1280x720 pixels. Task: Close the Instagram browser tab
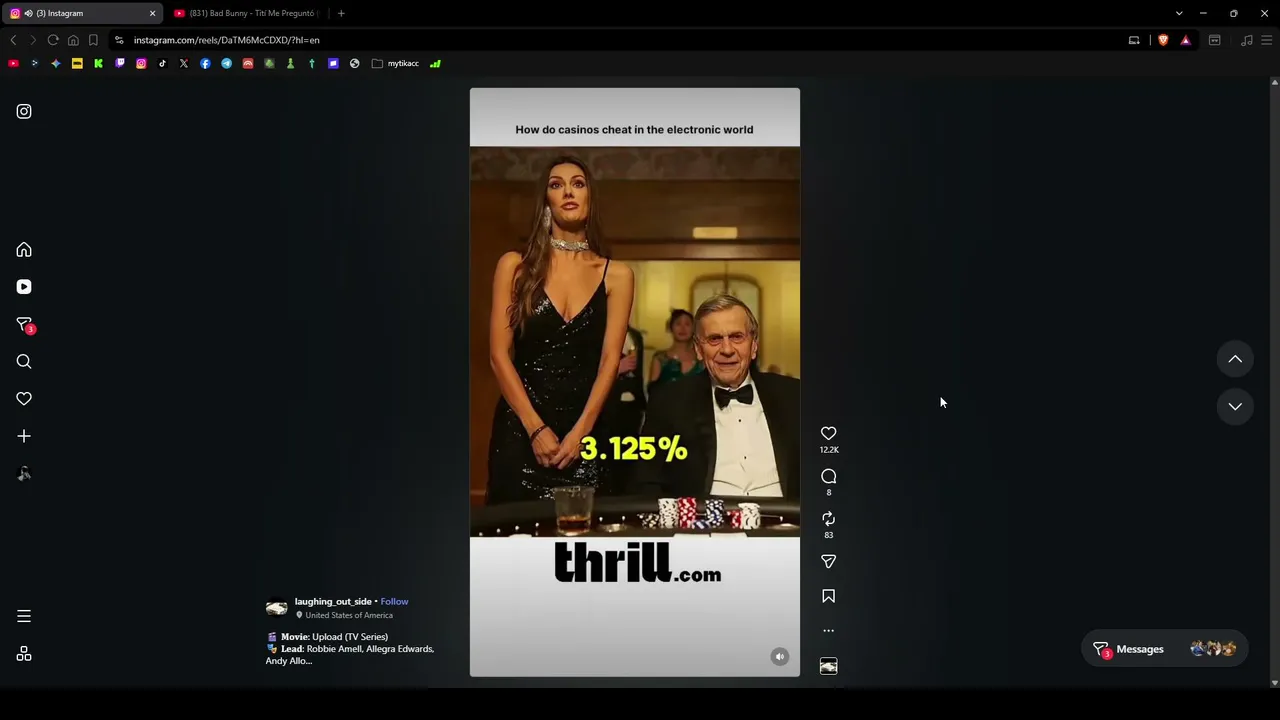(x=152, y=13)
